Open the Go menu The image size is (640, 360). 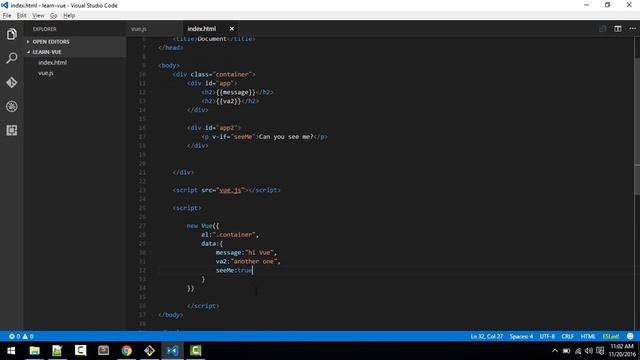[x=53, y=16]
